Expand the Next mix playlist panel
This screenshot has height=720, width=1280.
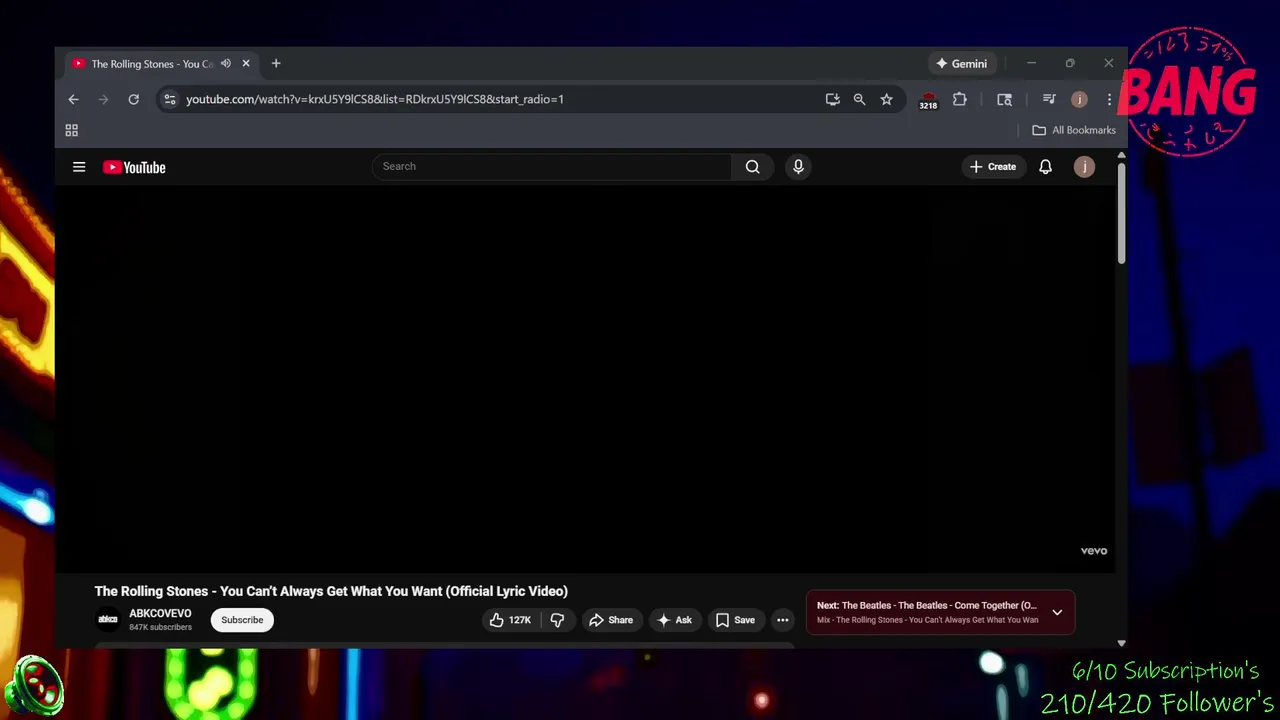pyautogui.click(x=1057, y=612)
